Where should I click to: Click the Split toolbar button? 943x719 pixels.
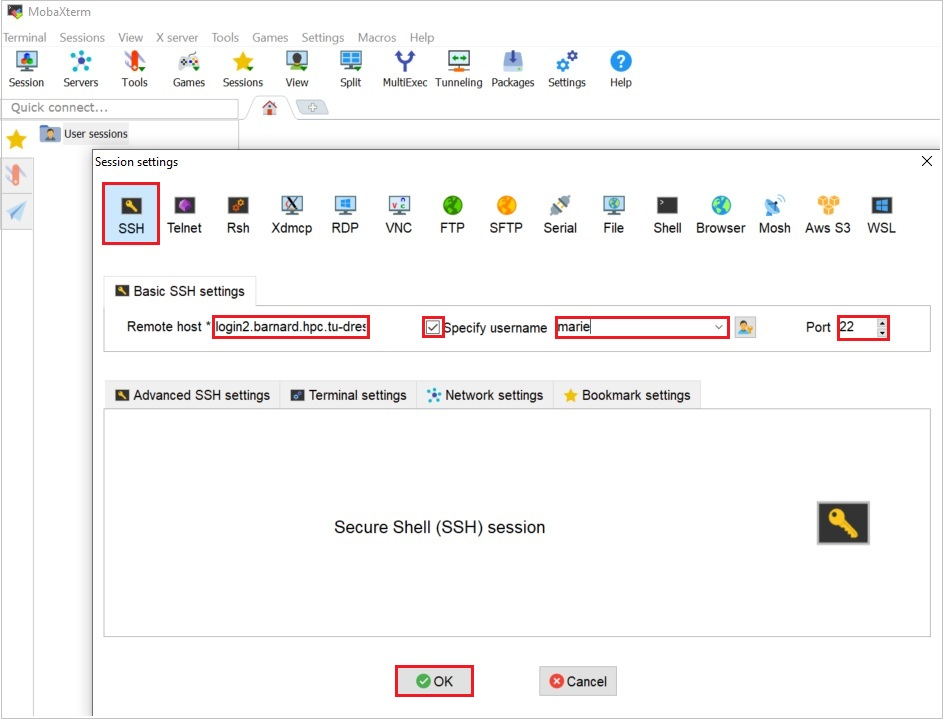[x=351, y=70]
